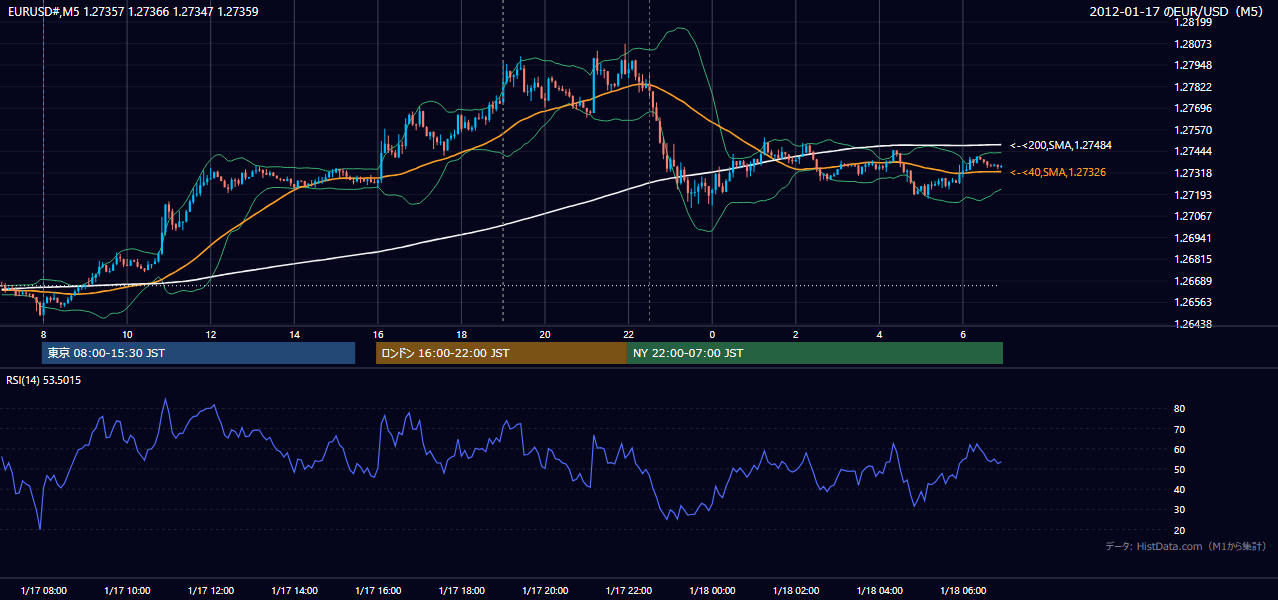Click price axis label 1.27067
This screenshot has width=1278, height=600.
pos(1194,216)
